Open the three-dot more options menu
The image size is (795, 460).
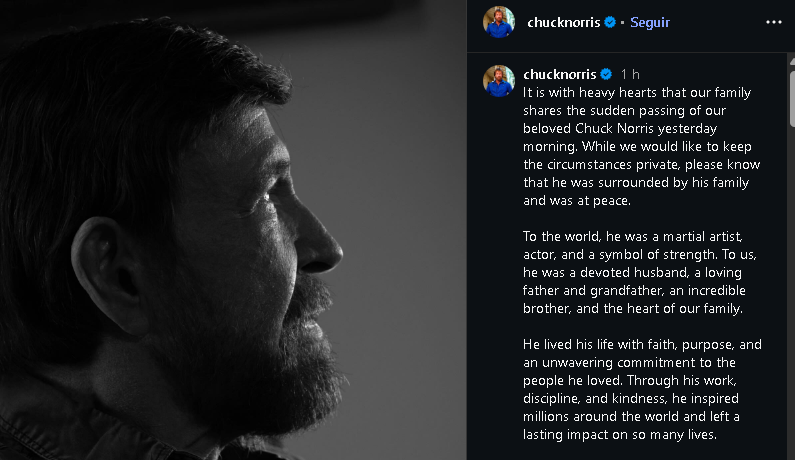coord(773,22)
